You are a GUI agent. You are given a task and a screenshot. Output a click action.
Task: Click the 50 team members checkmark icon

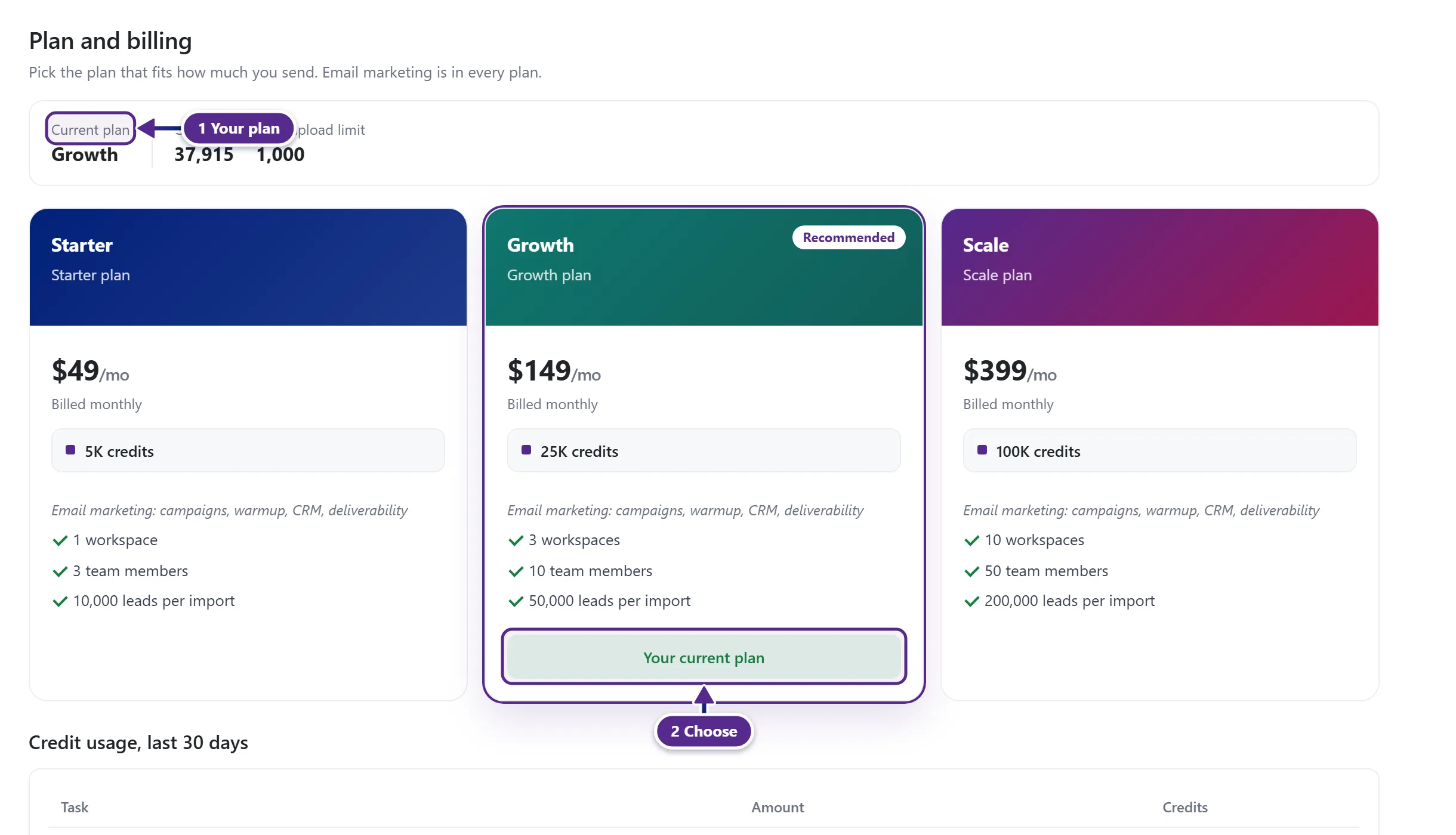pyautogui.click(x=971, y=571)
